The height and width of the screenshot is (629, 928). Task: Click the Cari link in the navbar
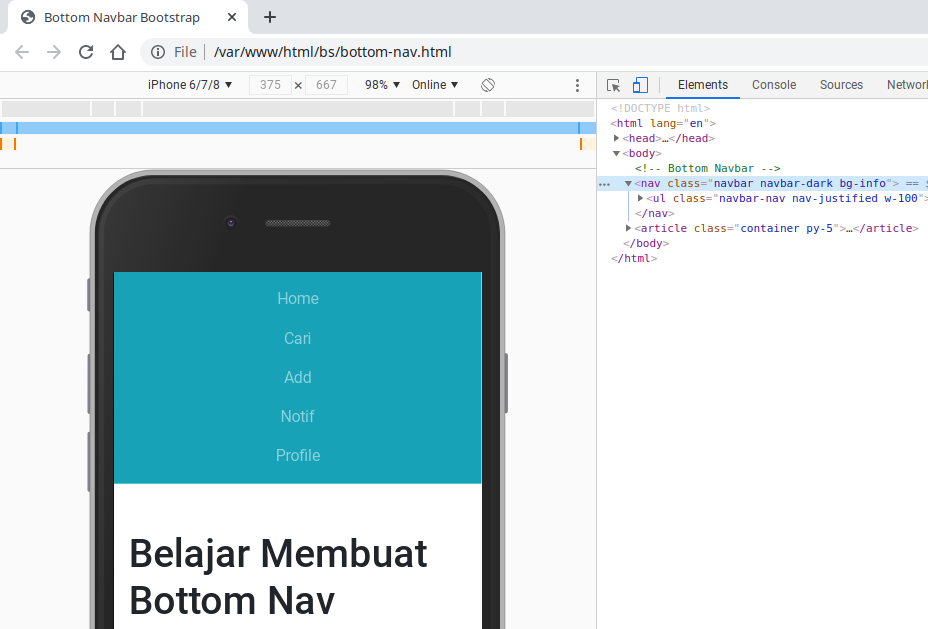297,338
